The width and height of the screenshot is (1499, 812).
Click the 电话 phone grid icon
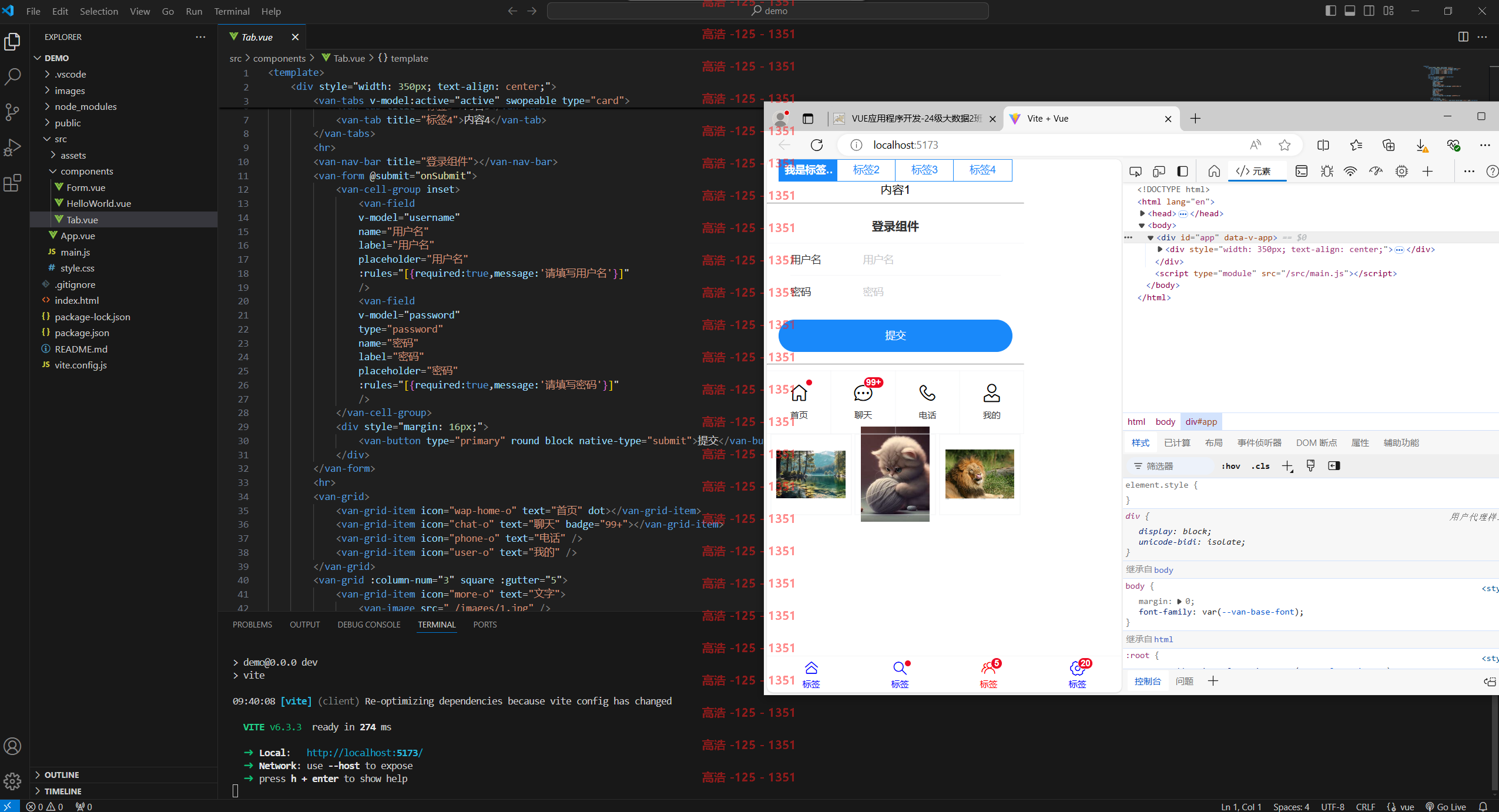point(927,392)
